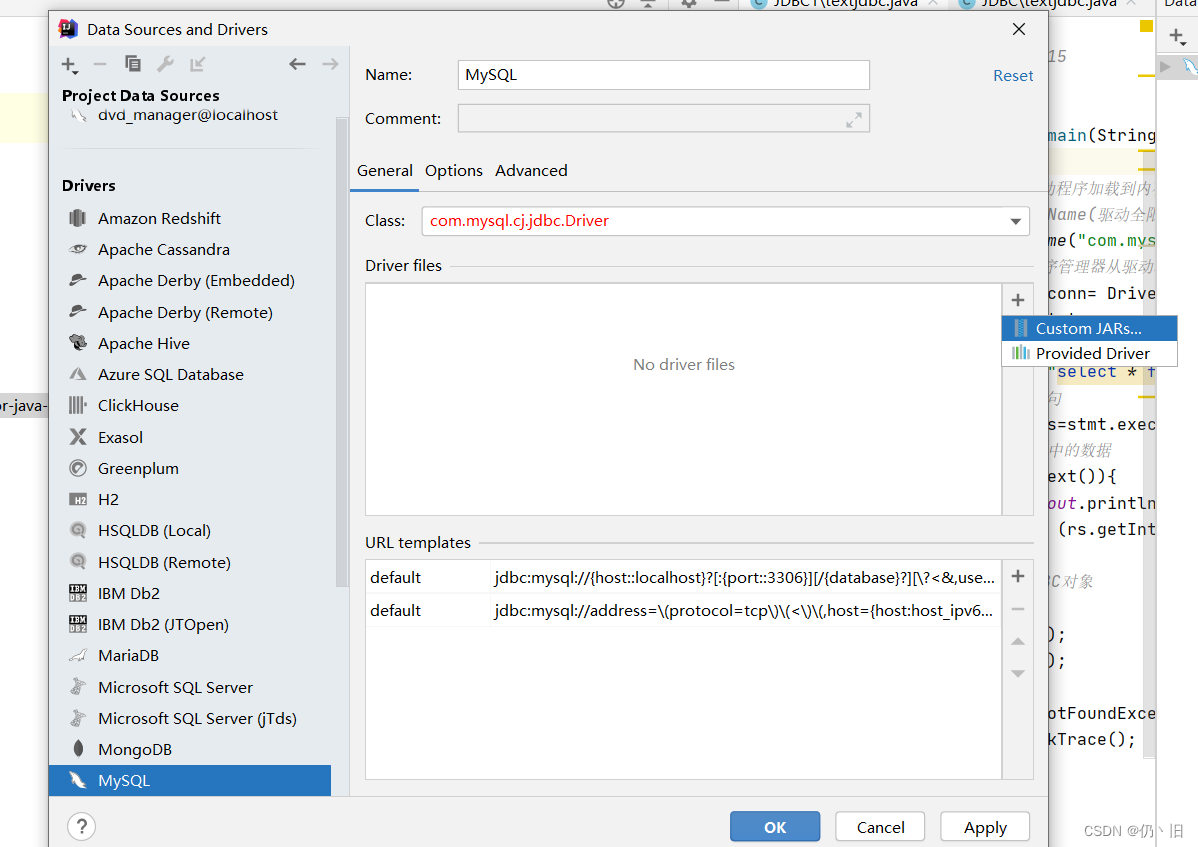1198x847 pixels.
Task: Choose Provided Driver from popup menu
Action: pos(1089,354)
